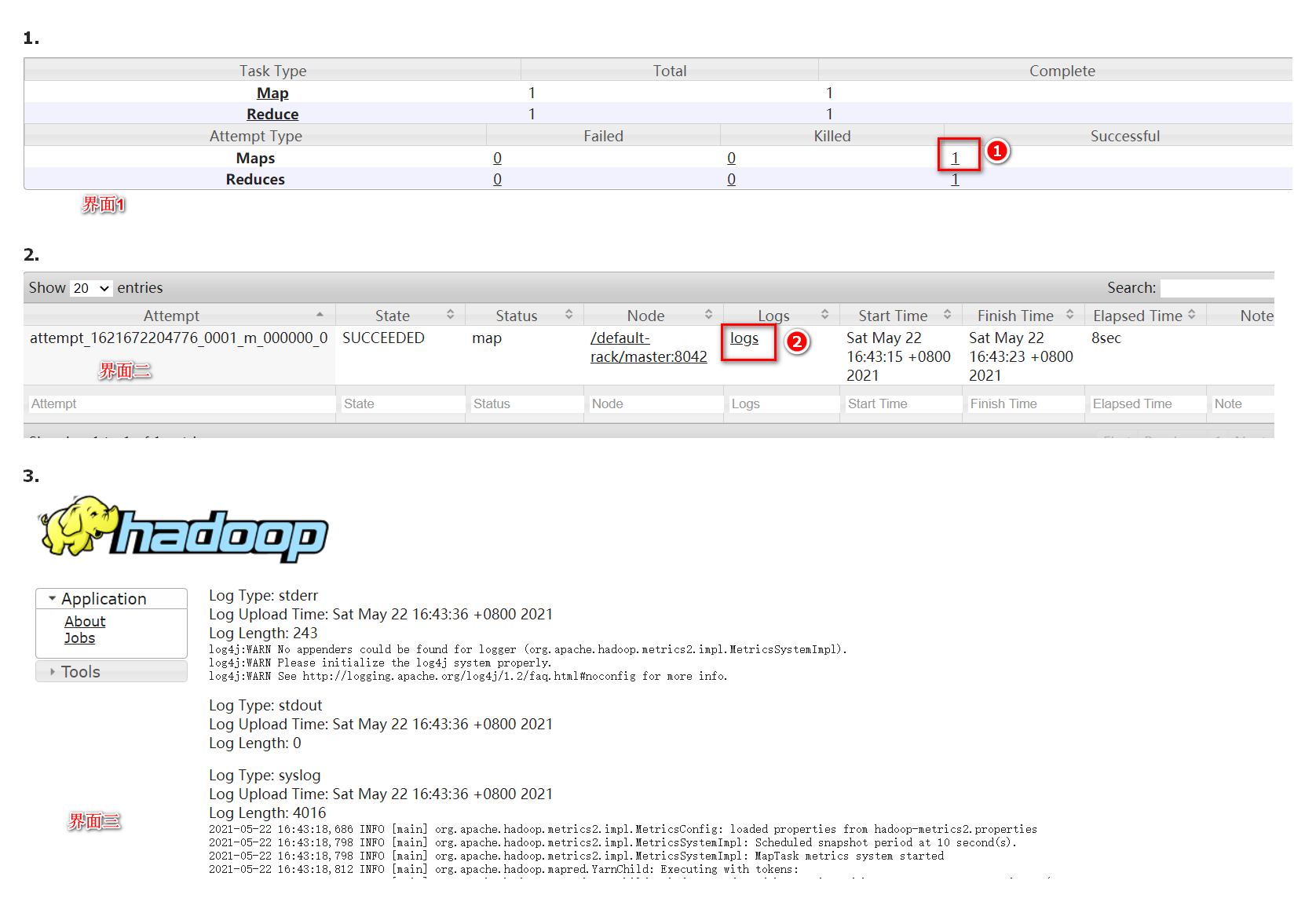Screen dimensions: 1316x902
Task: Click the Hadoop elephant logo
Action: tap(183, 528)
